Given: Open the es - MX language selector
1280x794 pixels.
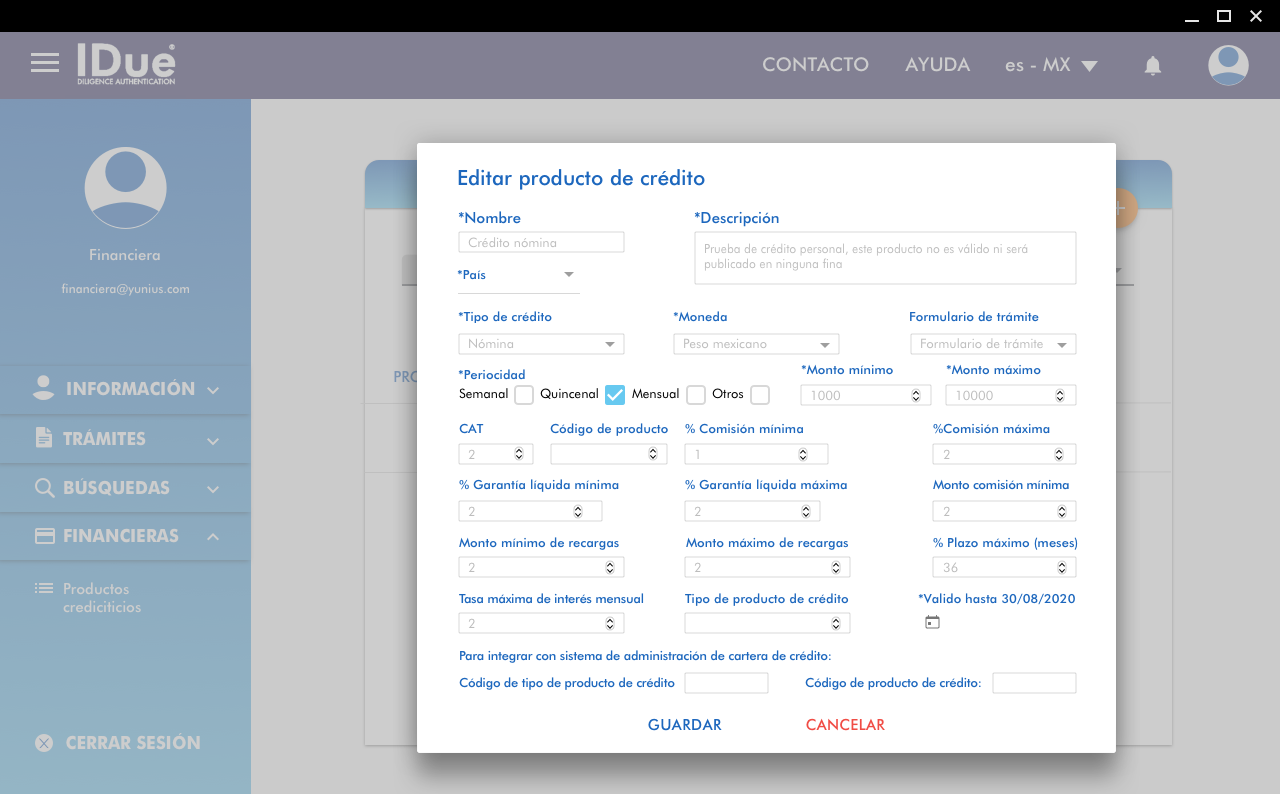Looking at the screenshot, I should [x=1051, y=65].
